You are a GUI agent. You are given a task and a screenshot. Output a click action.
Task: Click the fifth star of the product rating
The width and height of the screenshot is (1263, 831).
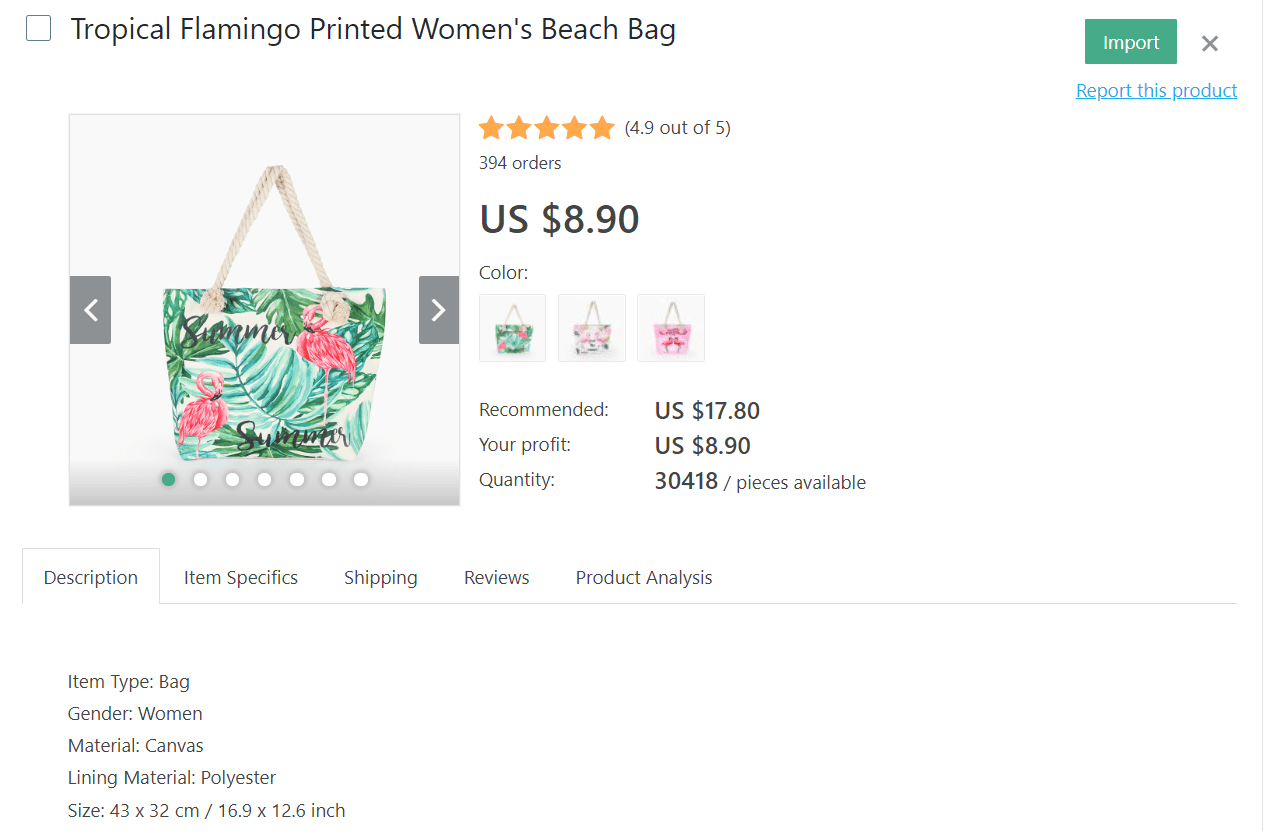[x=602, y=127]
